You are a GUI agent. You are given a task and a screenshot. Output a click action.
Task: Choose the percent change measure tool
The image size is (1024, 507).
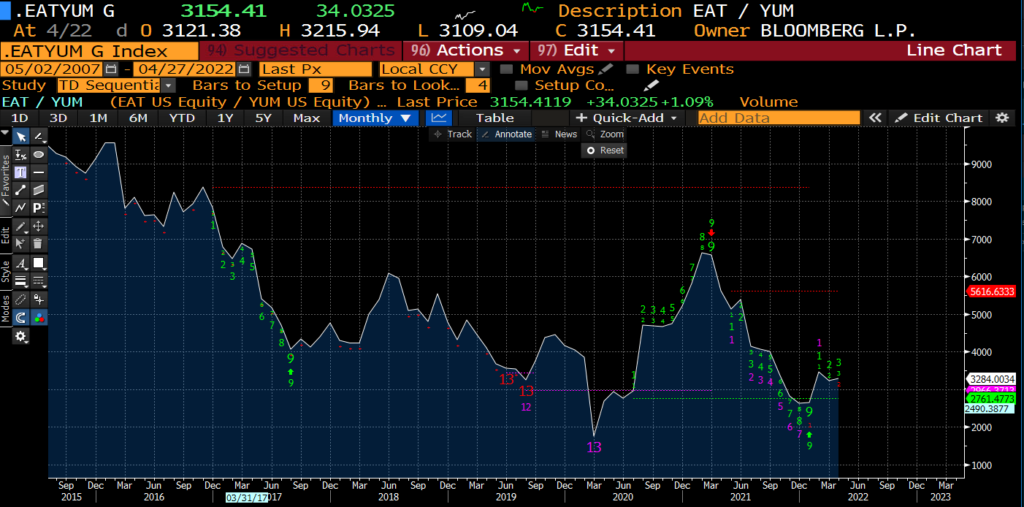pos(21,155)
